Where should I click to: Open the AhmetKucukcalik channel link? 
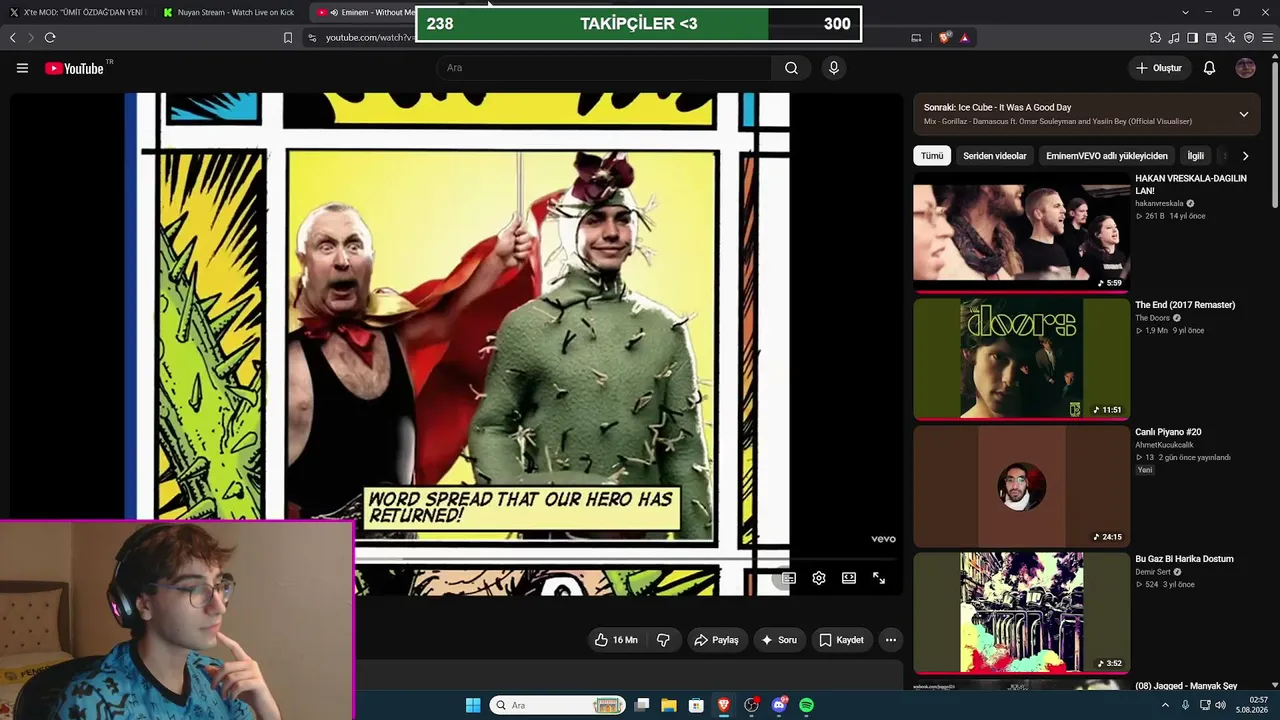(1166, 445)
